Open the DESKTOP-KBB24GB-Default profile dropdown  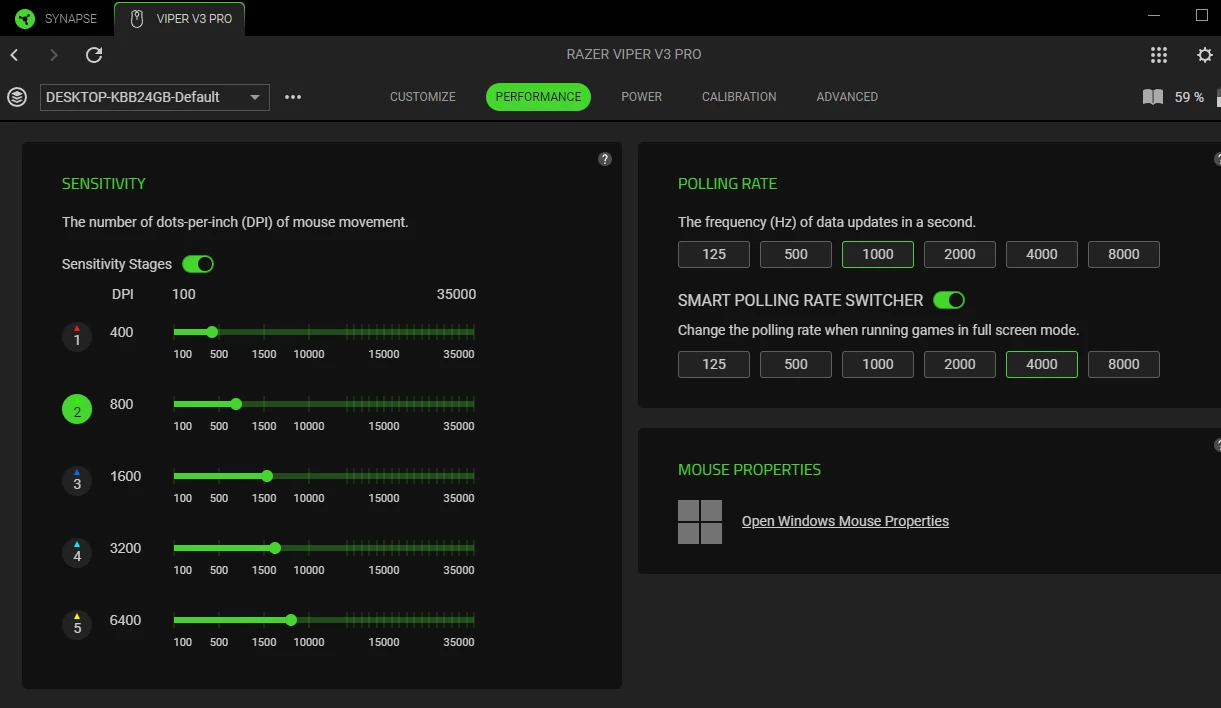tap(155, 97)
